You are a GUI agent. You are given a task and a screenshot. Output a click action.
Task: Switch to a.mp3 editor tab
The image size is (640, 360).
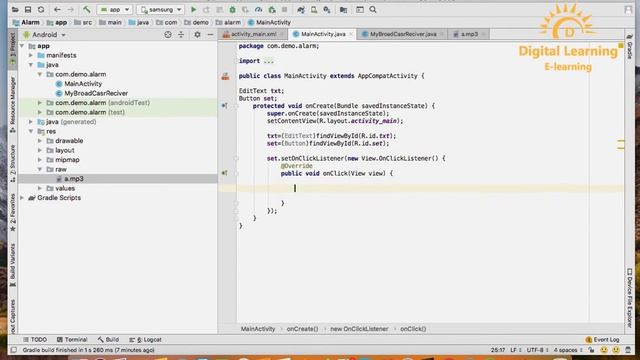click(469, 34)
